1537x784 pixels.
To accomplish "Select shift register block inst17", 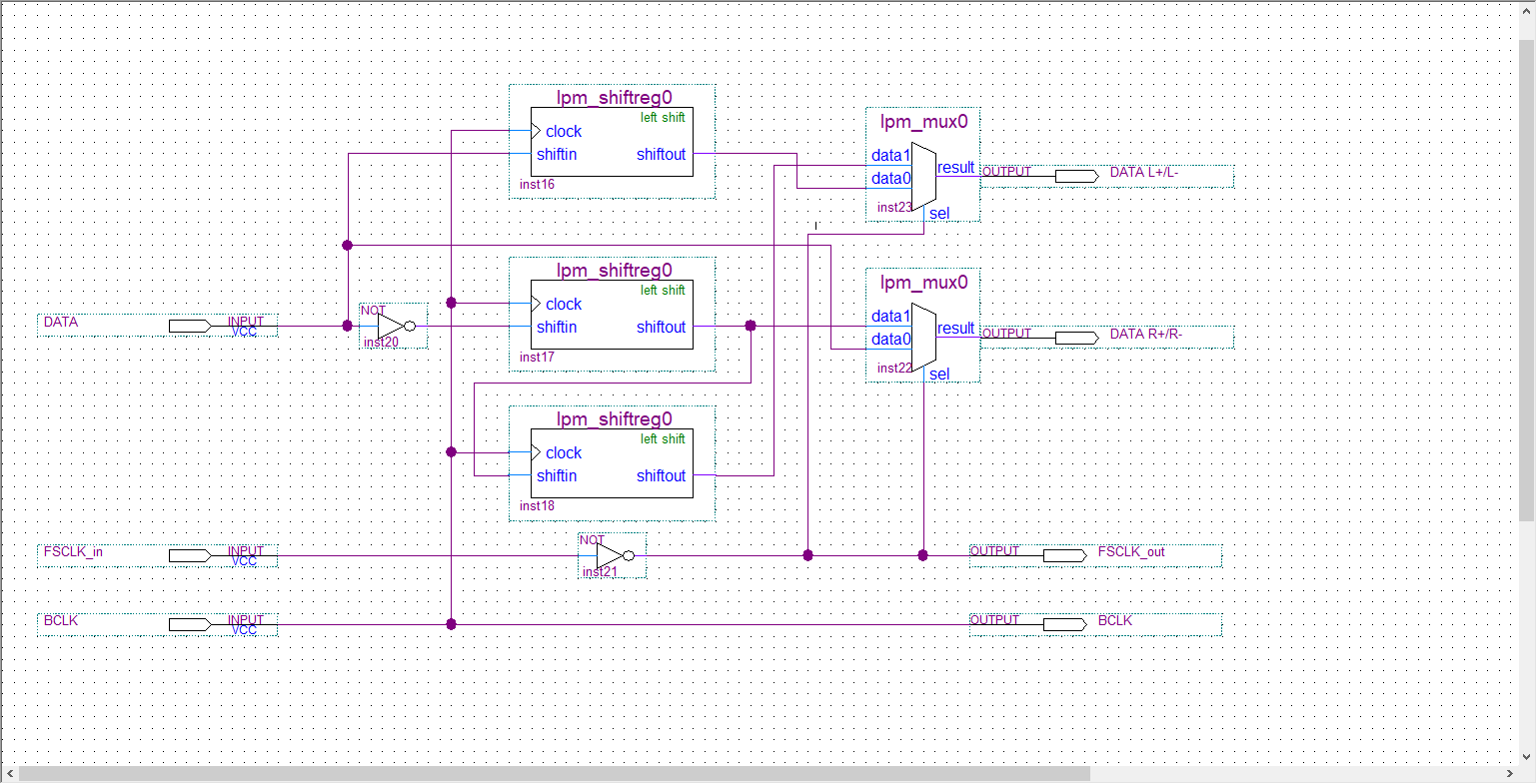I will pos(611,315).
